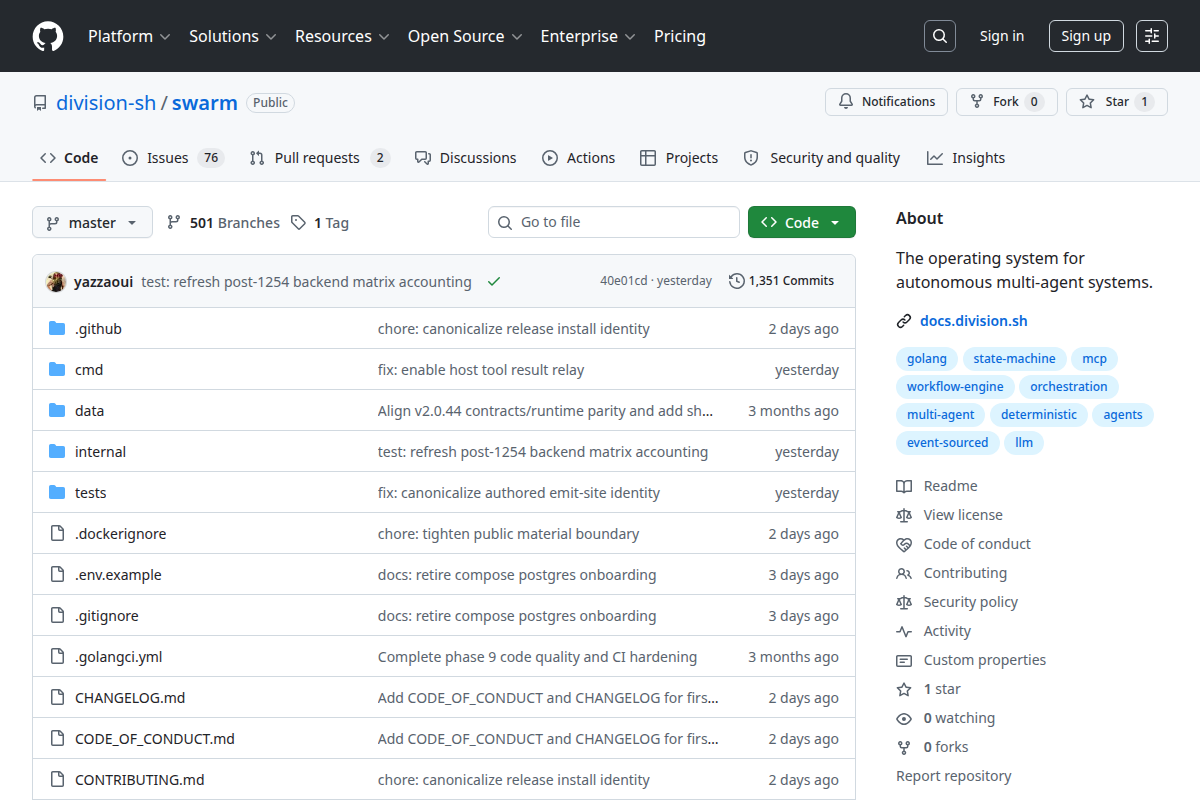Click the file icon for .dockerignore

click(57, 534)
